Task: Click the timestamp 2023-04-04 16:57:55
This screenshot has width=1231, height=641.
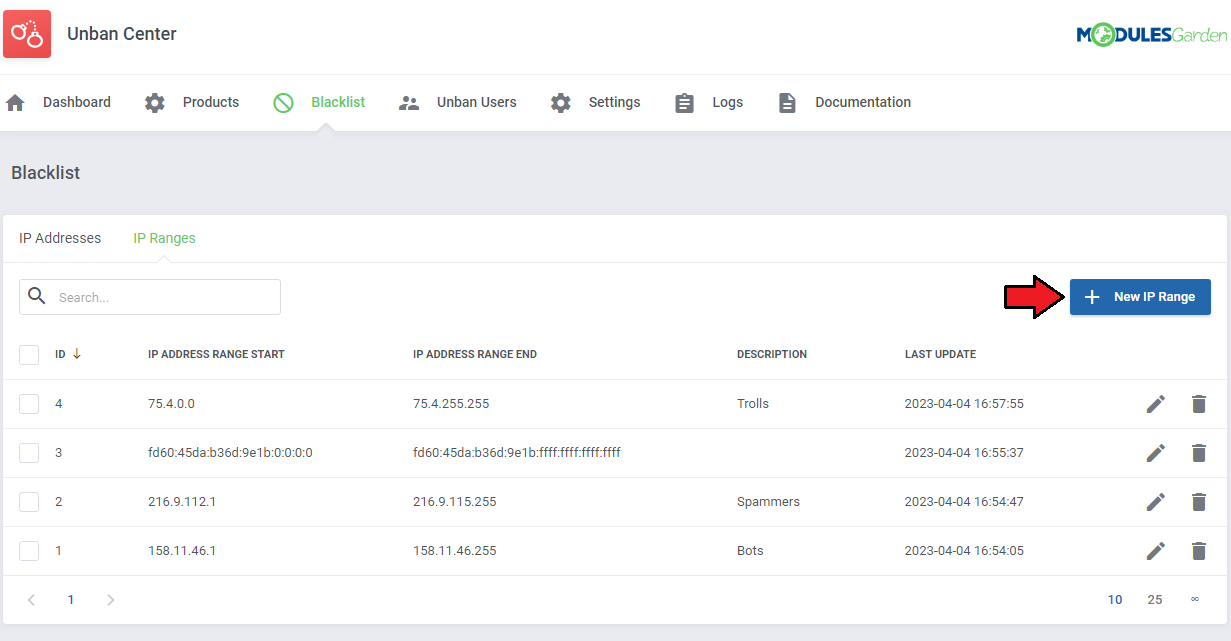Action: (964, 404)
